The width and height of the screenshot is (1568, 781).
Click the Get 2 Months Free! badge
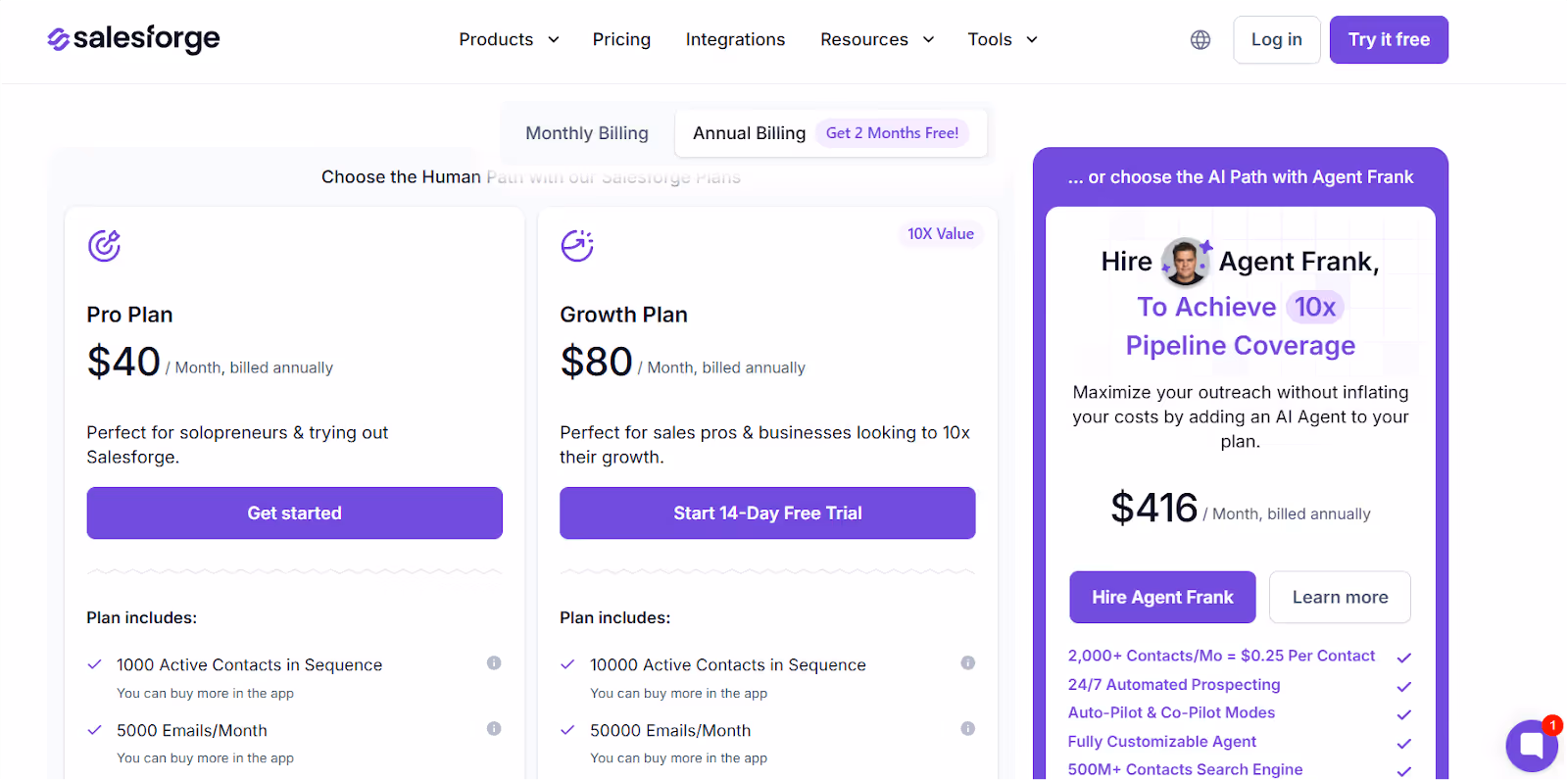coord(892,133)
